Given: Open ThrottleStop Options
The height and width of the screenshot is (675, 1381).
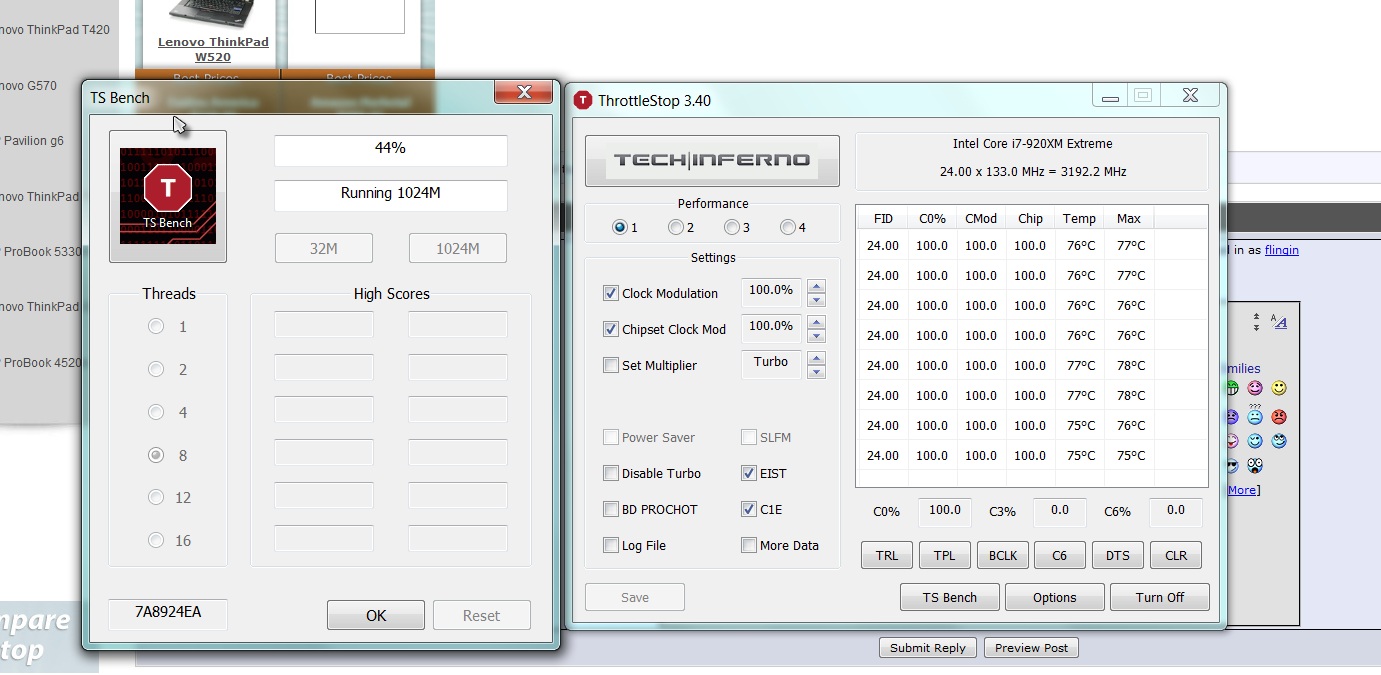Looking at the screenshot, I should point(1055,597).
